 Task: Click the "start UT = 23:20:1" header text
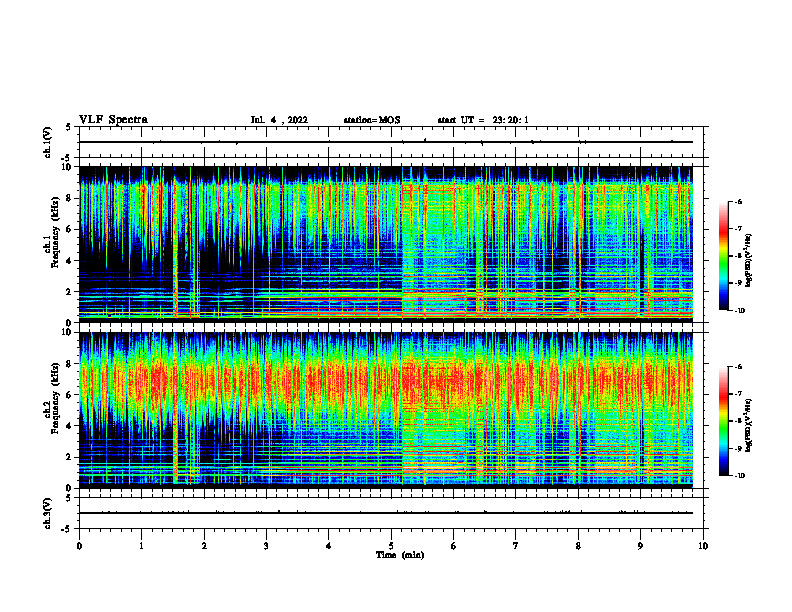click(483, 120)
